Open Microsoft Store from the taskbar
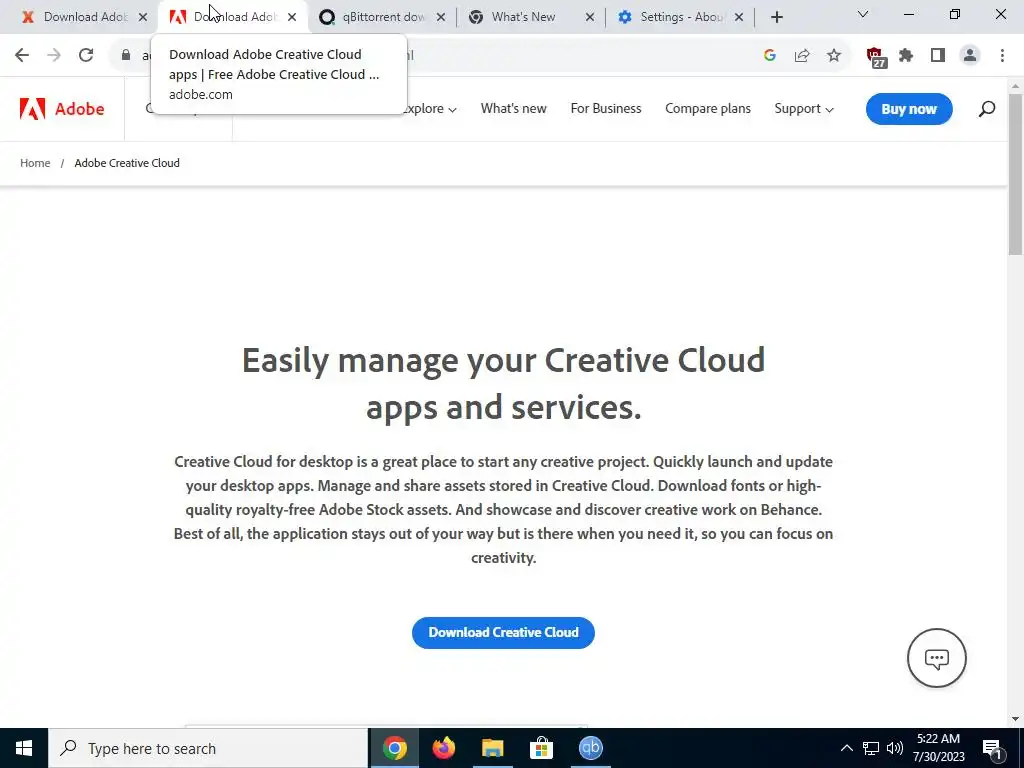The height and width of the screenshot is (768, 1024). click(x=541, y=748)
